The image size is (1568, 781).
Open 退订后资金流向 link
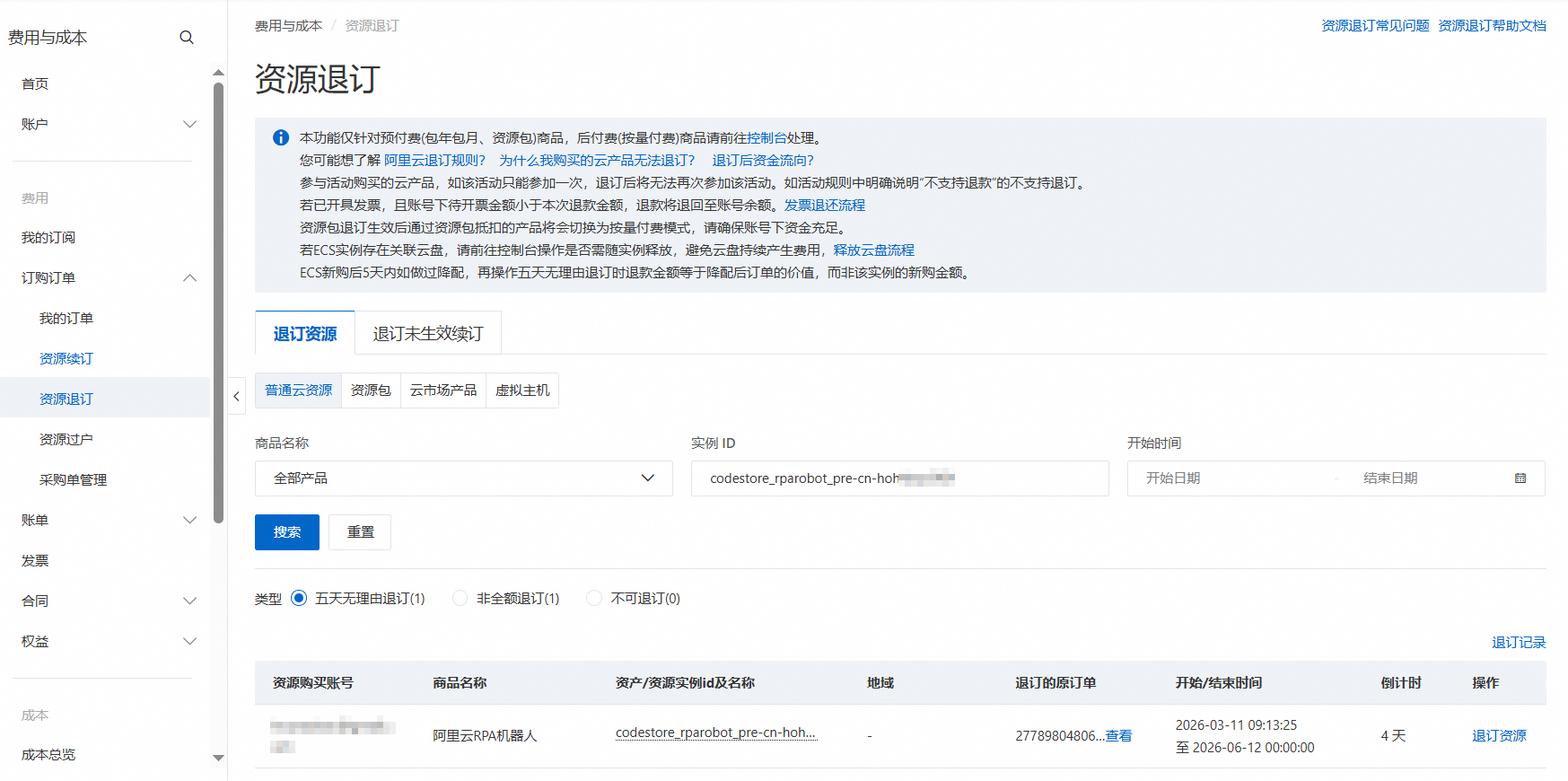(x=763, y=161)
